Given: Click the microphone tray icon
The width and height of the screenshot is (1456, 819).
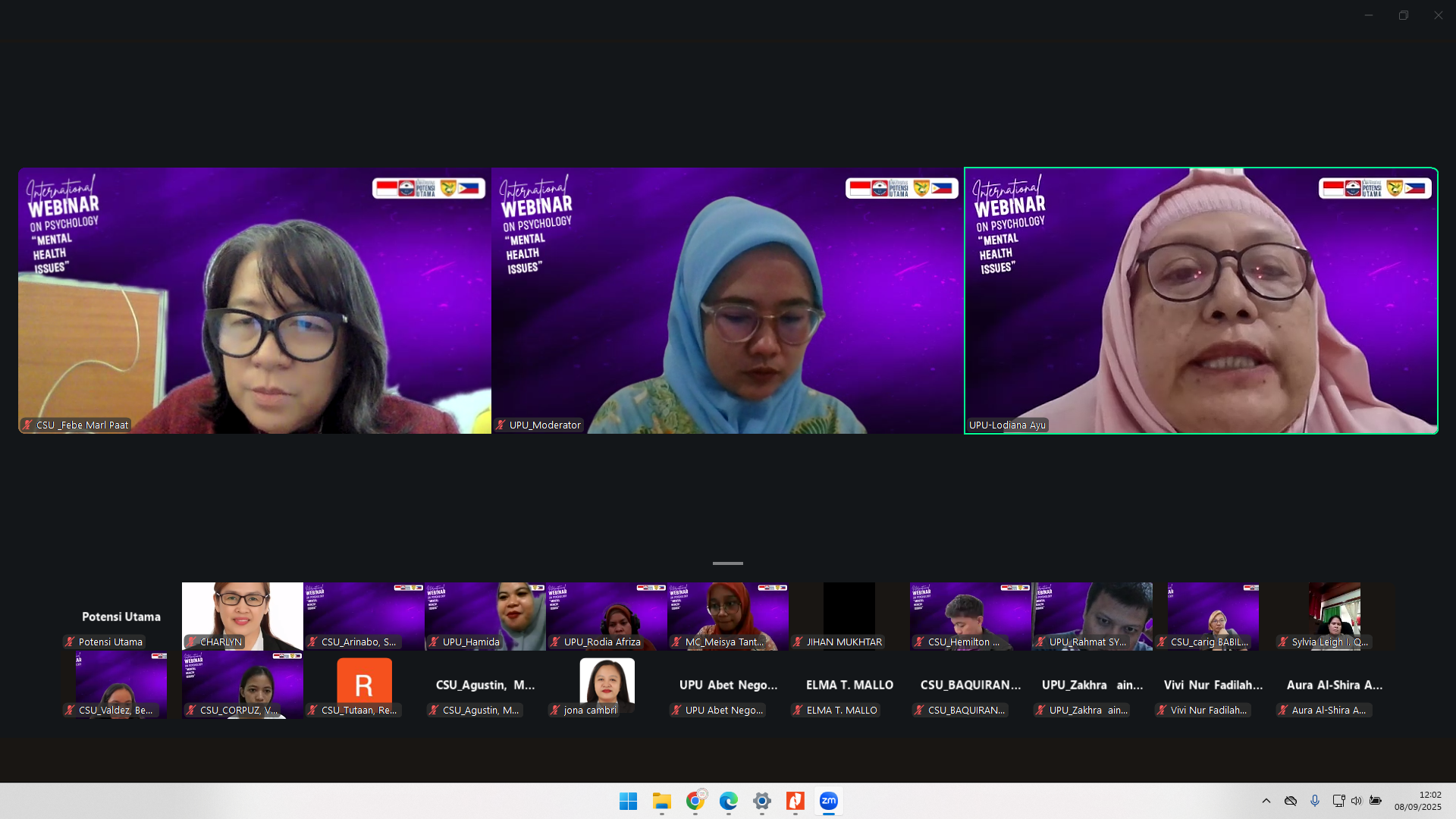Looking at the screenshot, I should coord(1315,801).
